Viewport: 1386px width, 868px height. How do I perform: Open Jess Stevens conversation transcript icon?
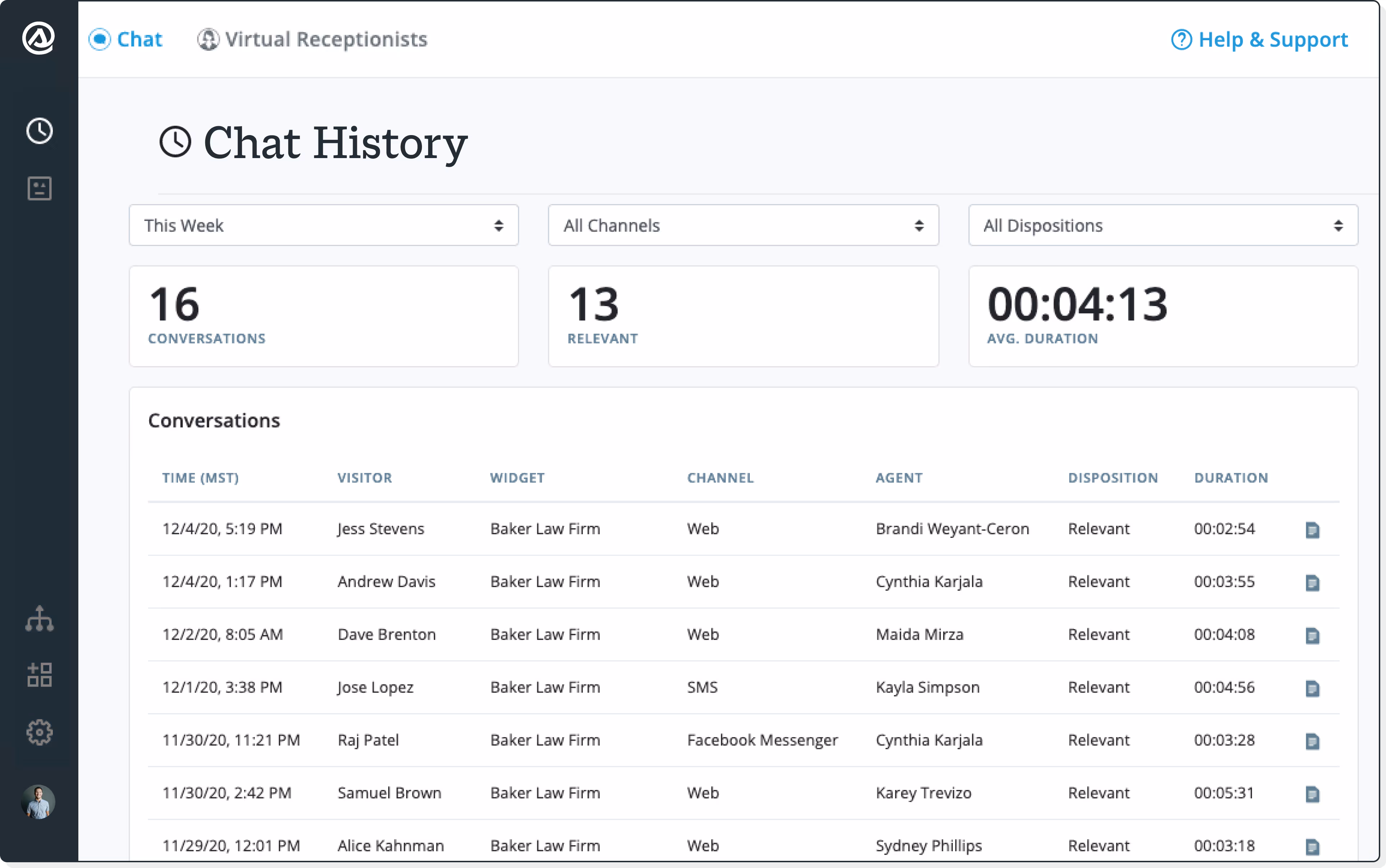[x=1313, y=529]
